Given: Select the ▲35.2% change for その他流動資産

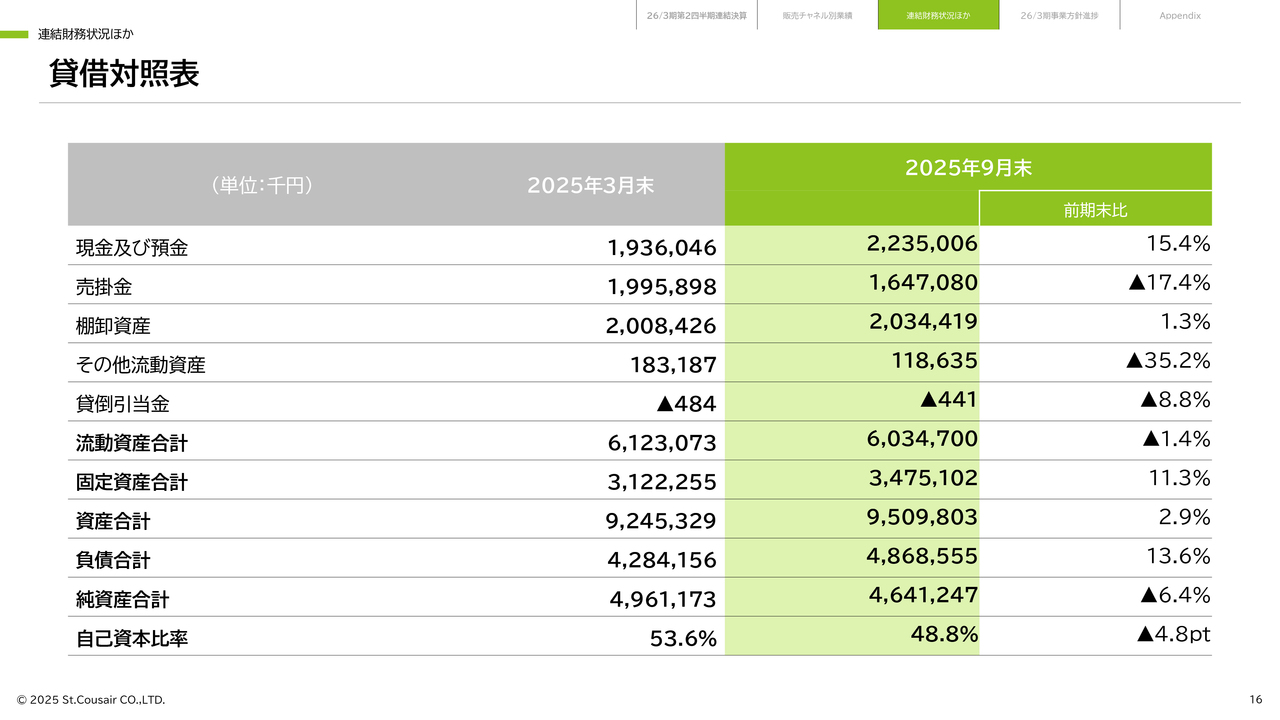Looking at the screenshot, I should [1167, 361].
